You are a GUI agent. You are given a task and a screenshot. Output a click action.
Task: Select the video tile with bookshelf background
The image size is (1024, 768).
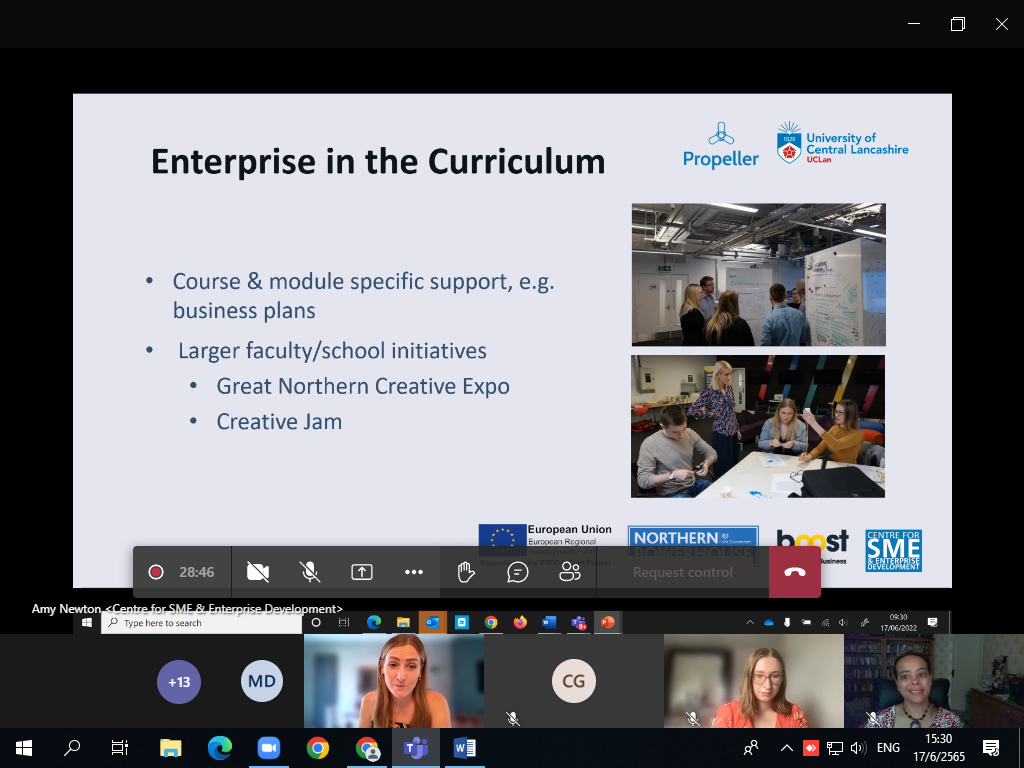pyautogui.click(x=934, y=681)
